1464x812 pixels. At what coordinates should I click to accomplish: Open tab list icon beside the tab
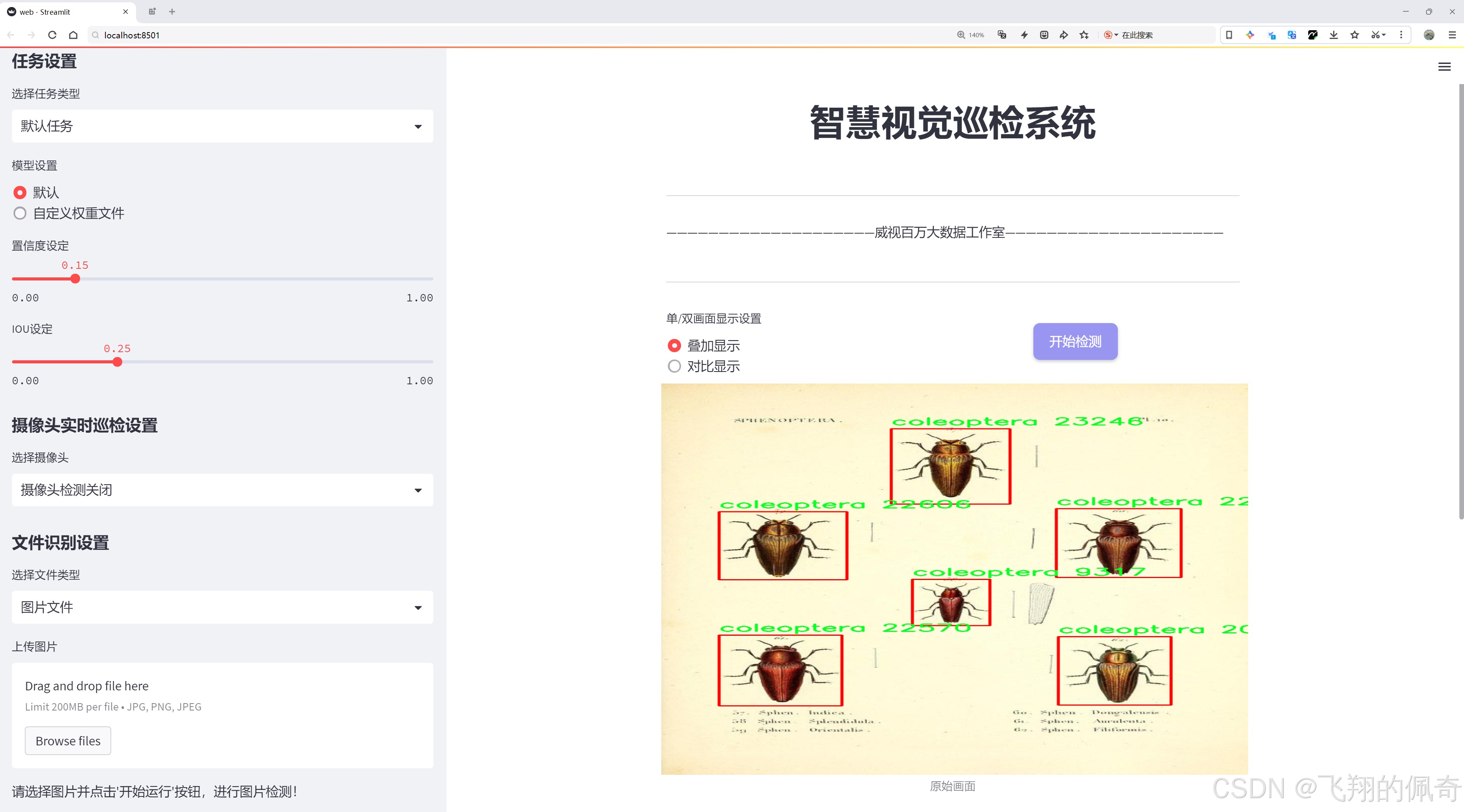[152, 11]
